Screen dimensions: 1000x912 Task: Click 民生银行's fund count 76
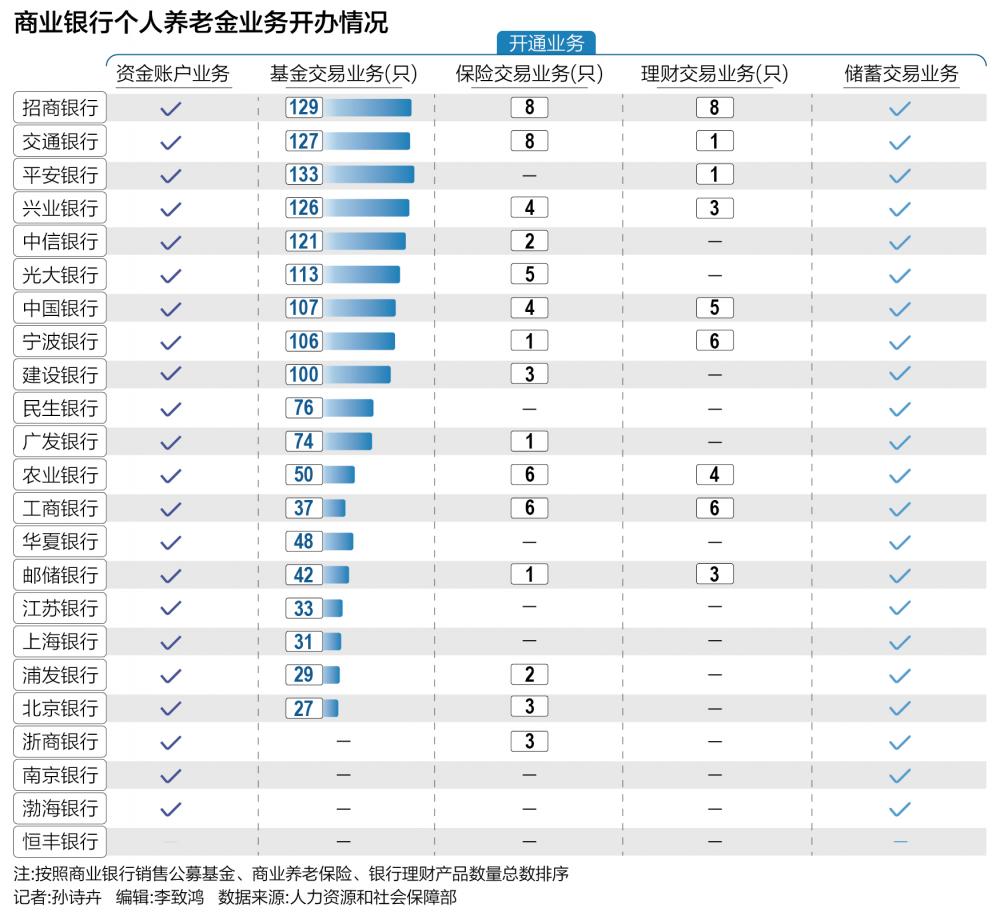[304, 408]
